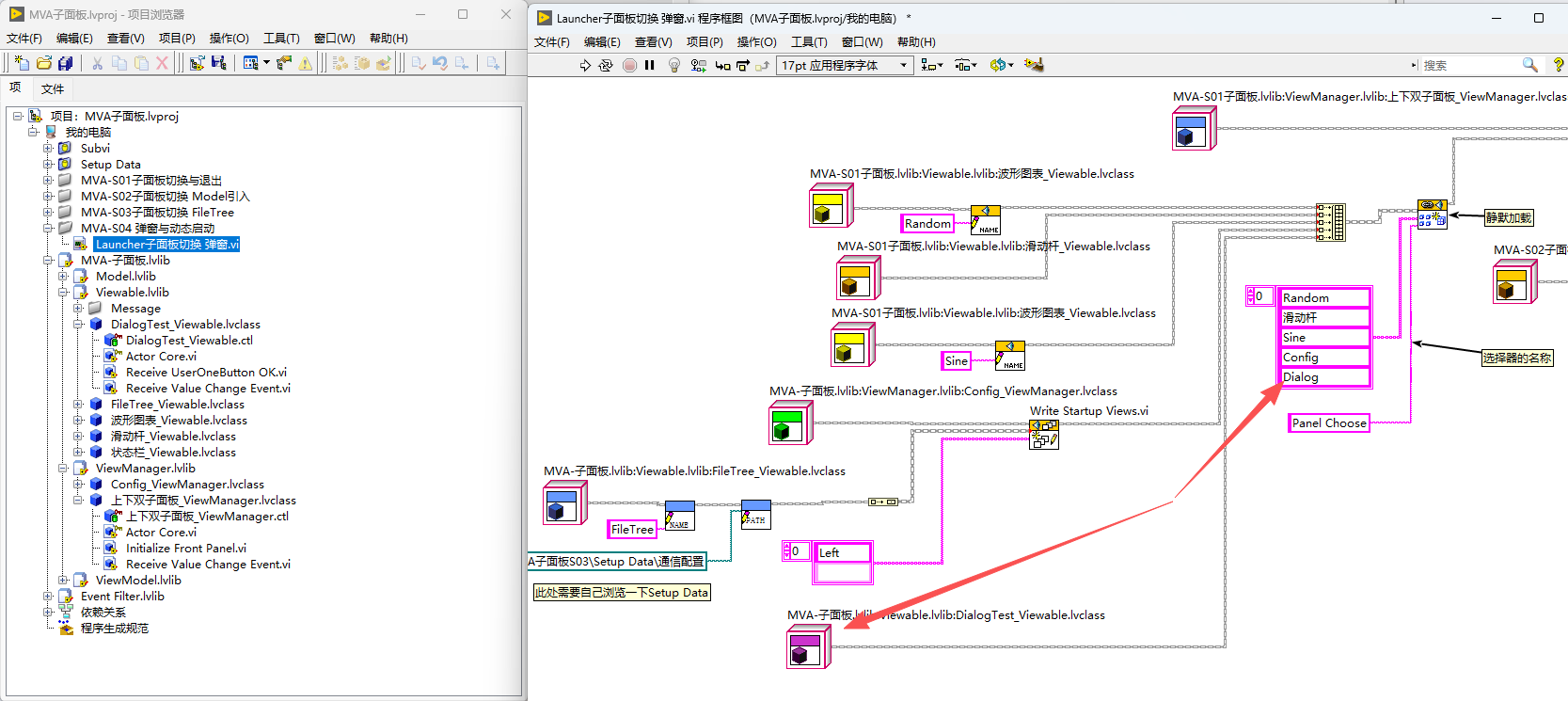1568x701 pixels.
Task: Collapse the DialogTest_Viewable.lvclass tree node
Action: [x=79, y=325]
